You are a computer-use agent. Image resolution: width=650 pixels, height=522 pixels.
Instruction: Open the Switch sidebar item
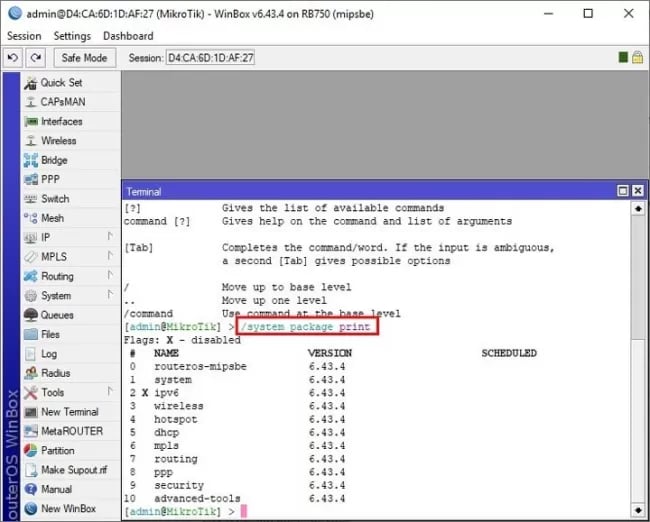tap(70, 199)
